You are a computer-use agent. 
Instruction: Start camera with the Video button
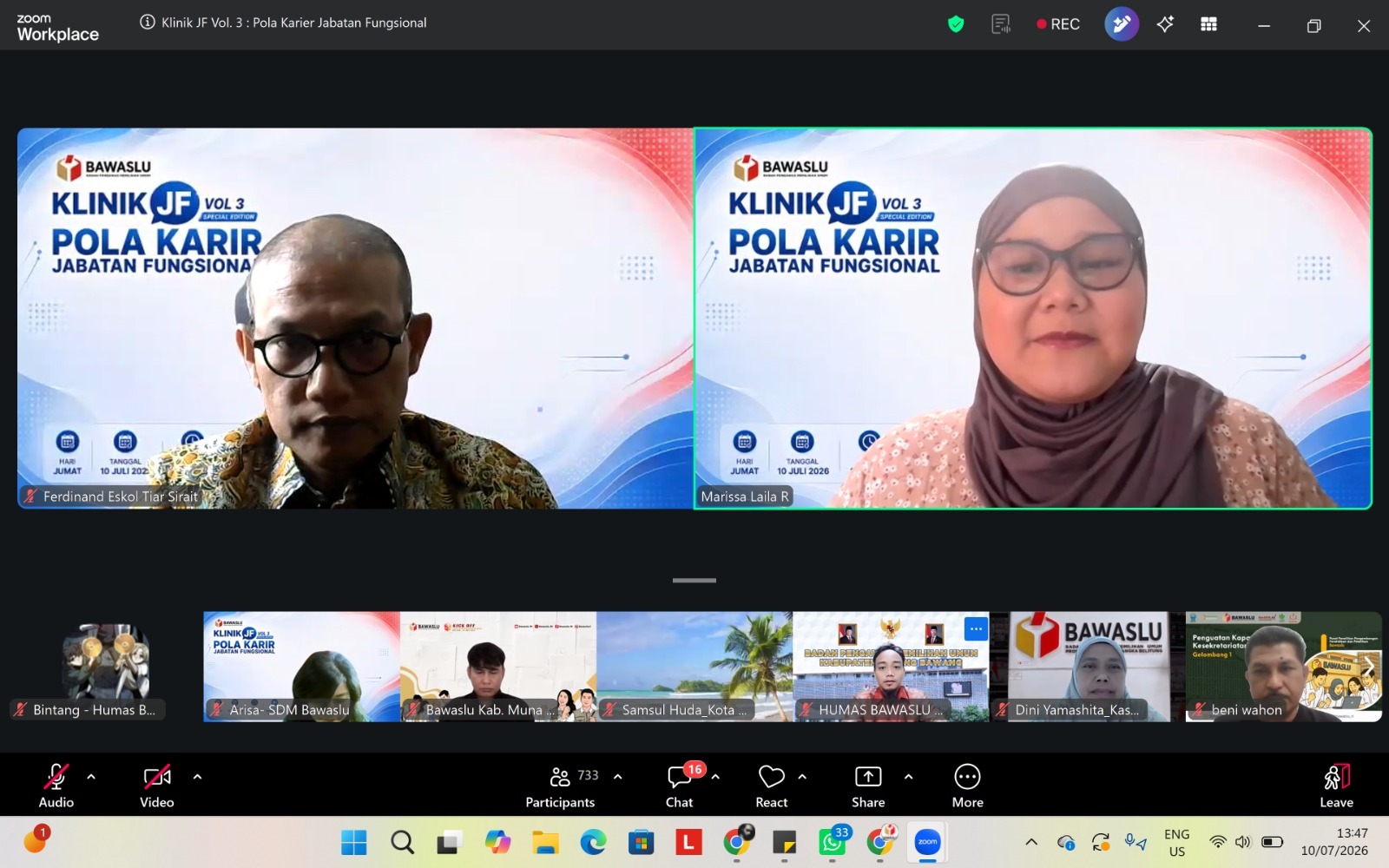157,786
